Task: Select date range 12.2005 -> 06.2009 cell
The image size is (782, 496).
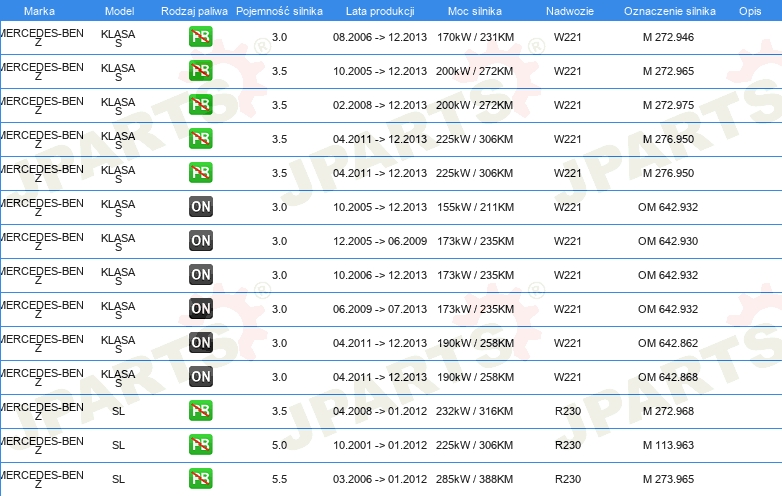Action: (380, 241)
